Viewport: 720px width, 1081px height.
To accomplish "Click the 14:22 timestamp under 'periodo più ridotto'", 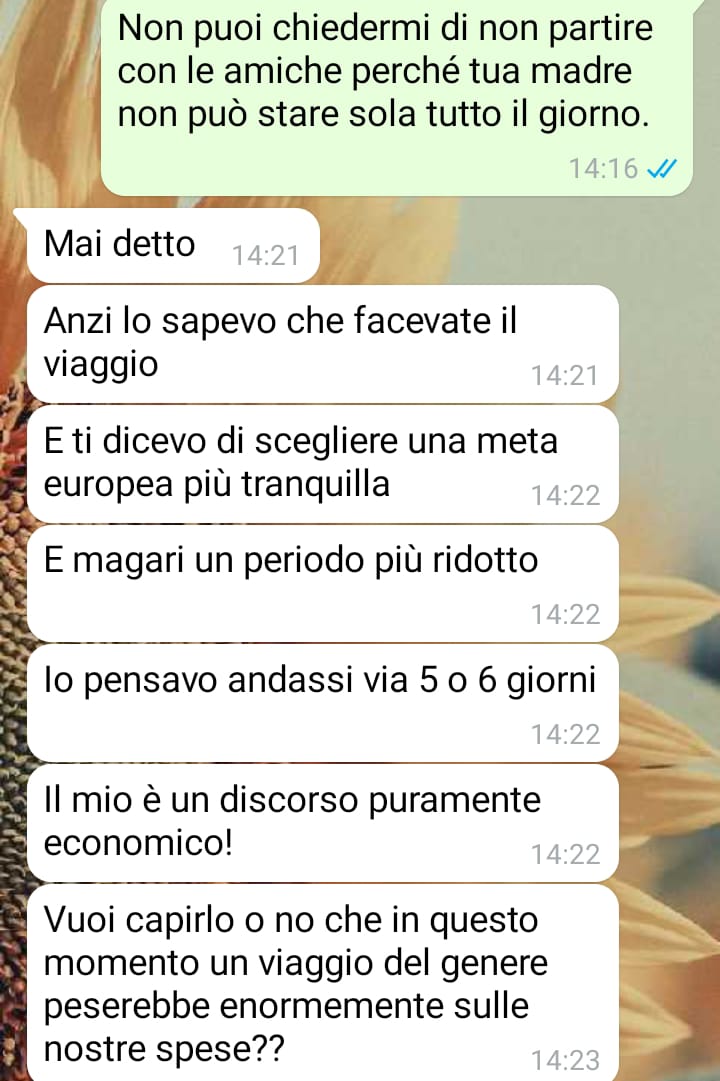I will (565, 614).
